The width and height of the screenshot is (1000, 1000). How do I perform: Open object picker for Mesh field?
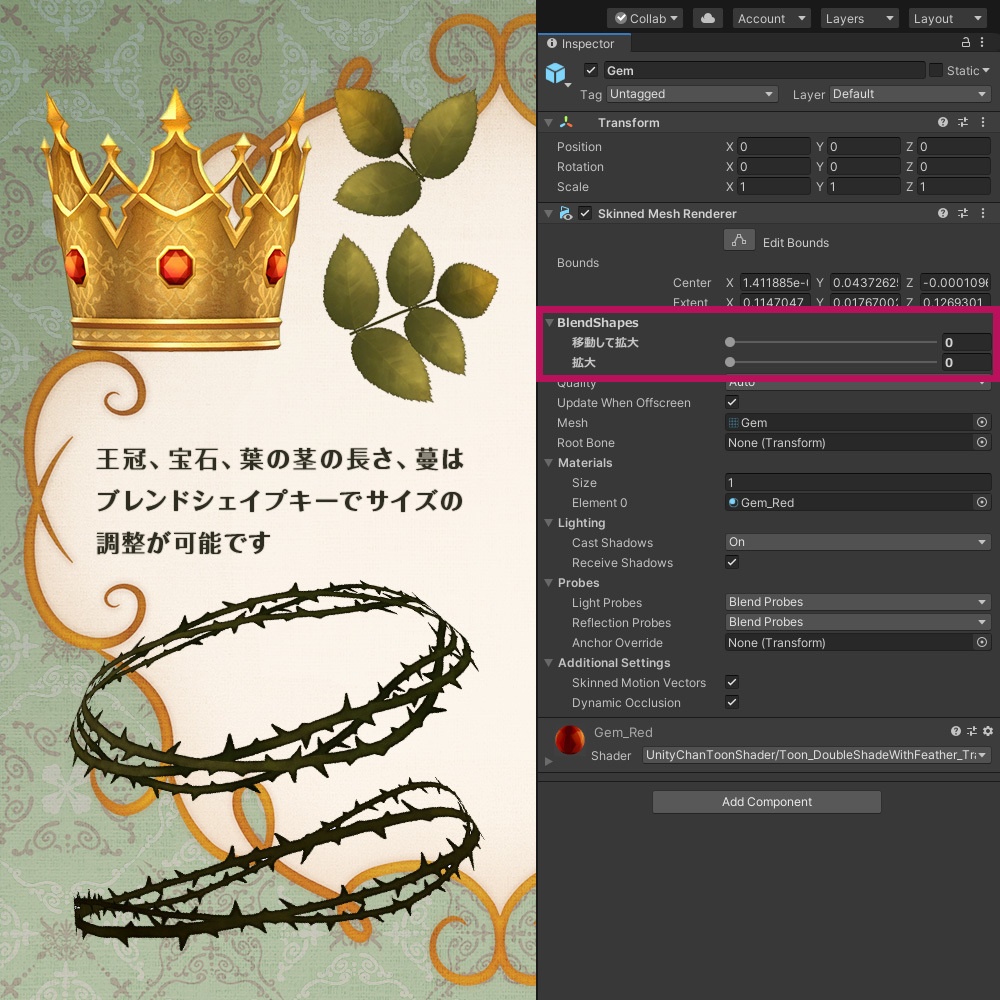(982, 422)
